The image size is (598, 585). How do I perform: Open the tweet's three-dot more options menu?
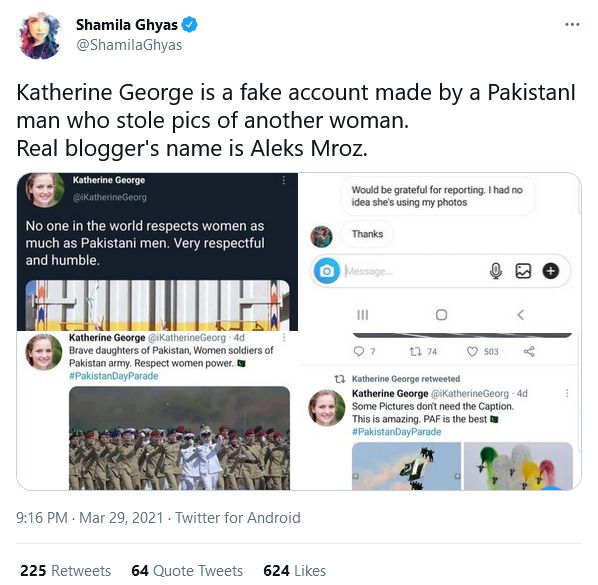pyautogui.click(x=572, y=24)
